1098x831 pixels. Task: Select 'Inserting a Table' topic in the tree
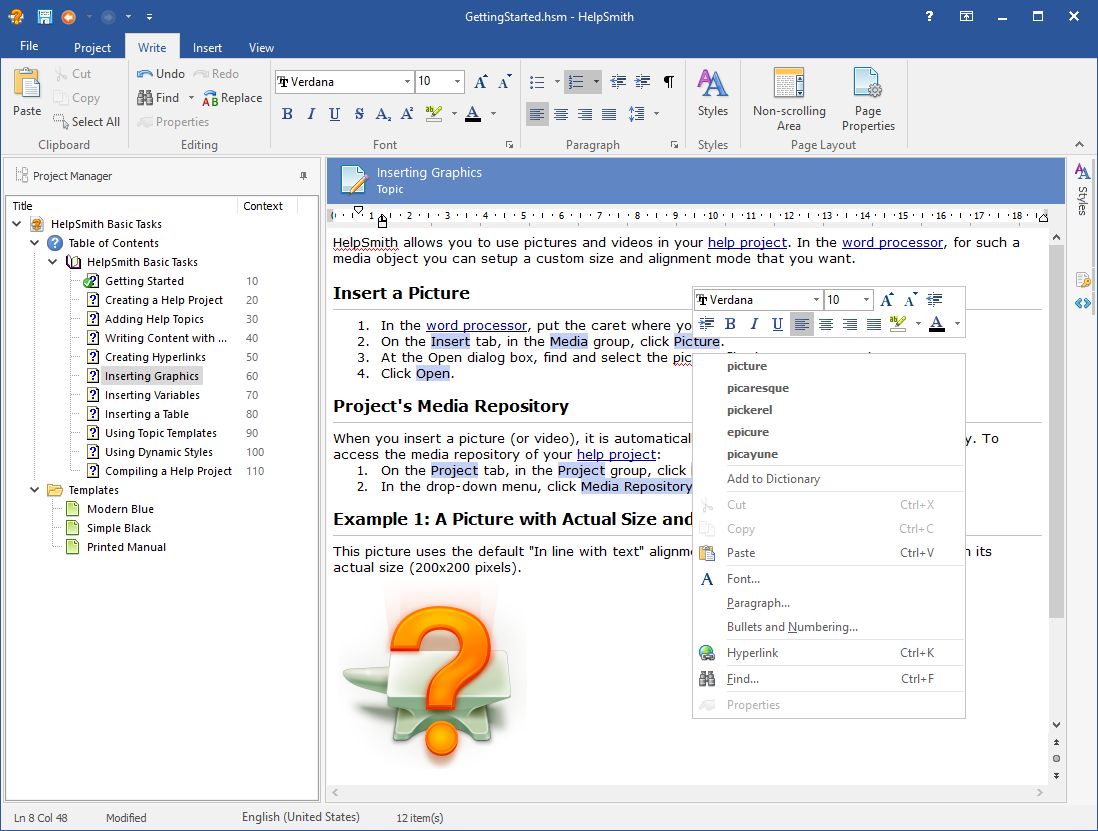[147, 414]
